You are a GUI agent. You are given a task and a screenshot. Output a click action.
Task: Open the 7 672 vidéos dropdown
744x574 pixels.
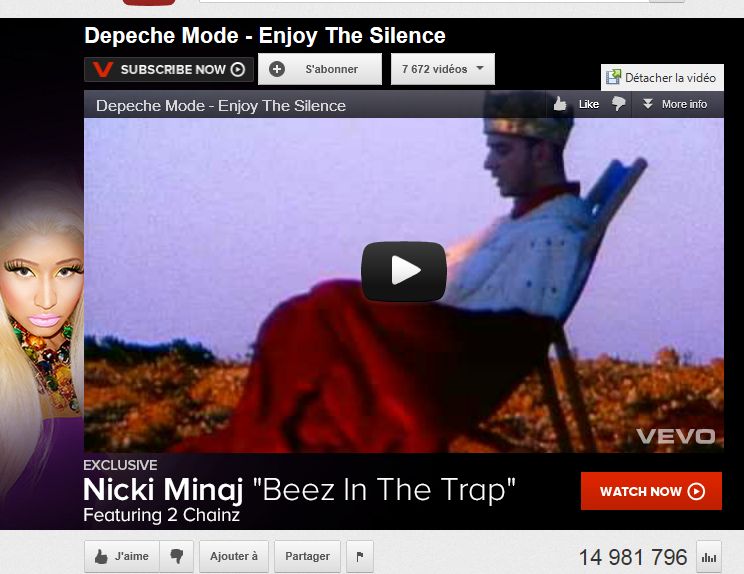click(443, 69)
